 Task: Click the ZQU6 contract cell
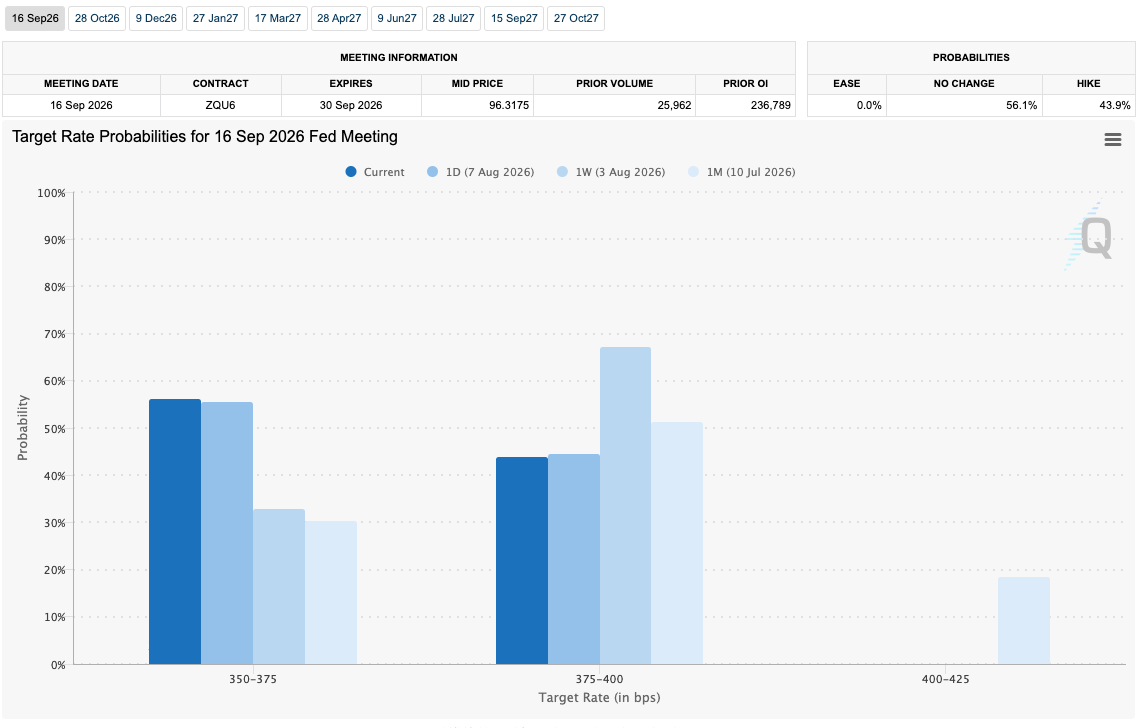pos(220,105)
